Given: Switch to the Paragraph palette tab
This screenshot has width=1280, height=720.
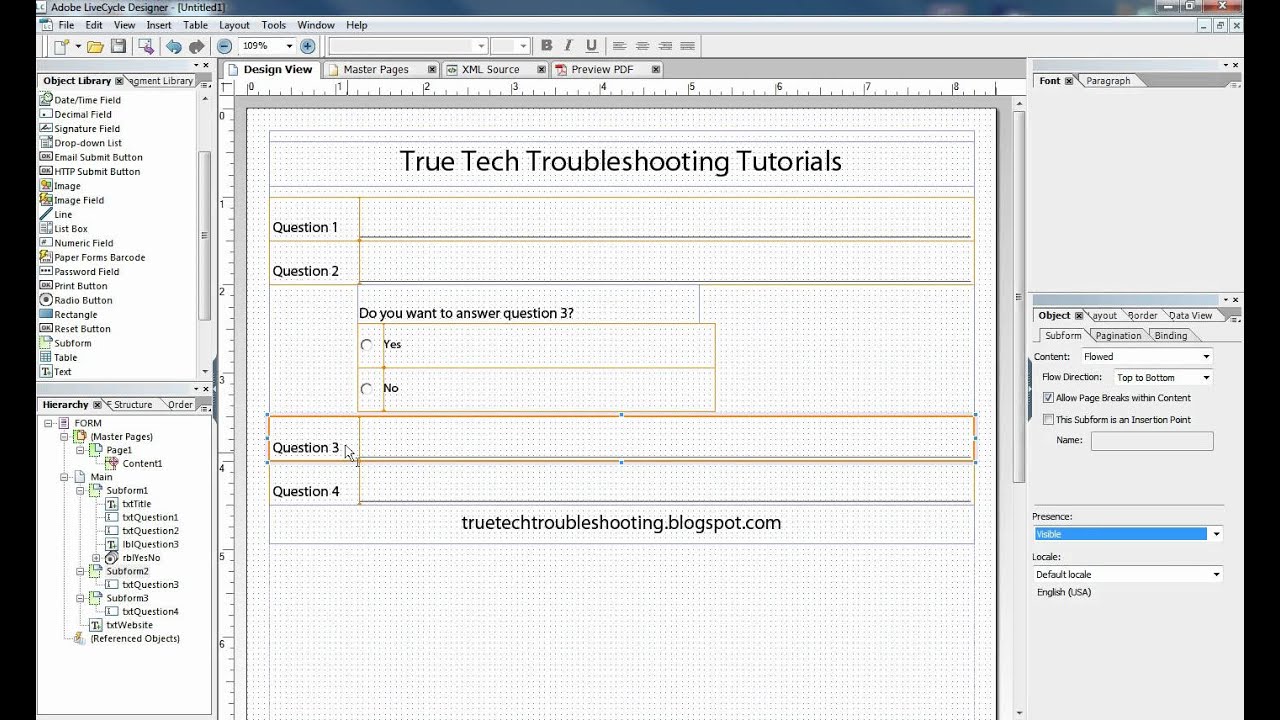Looking at the screenshot, I should click(1108, 81).
